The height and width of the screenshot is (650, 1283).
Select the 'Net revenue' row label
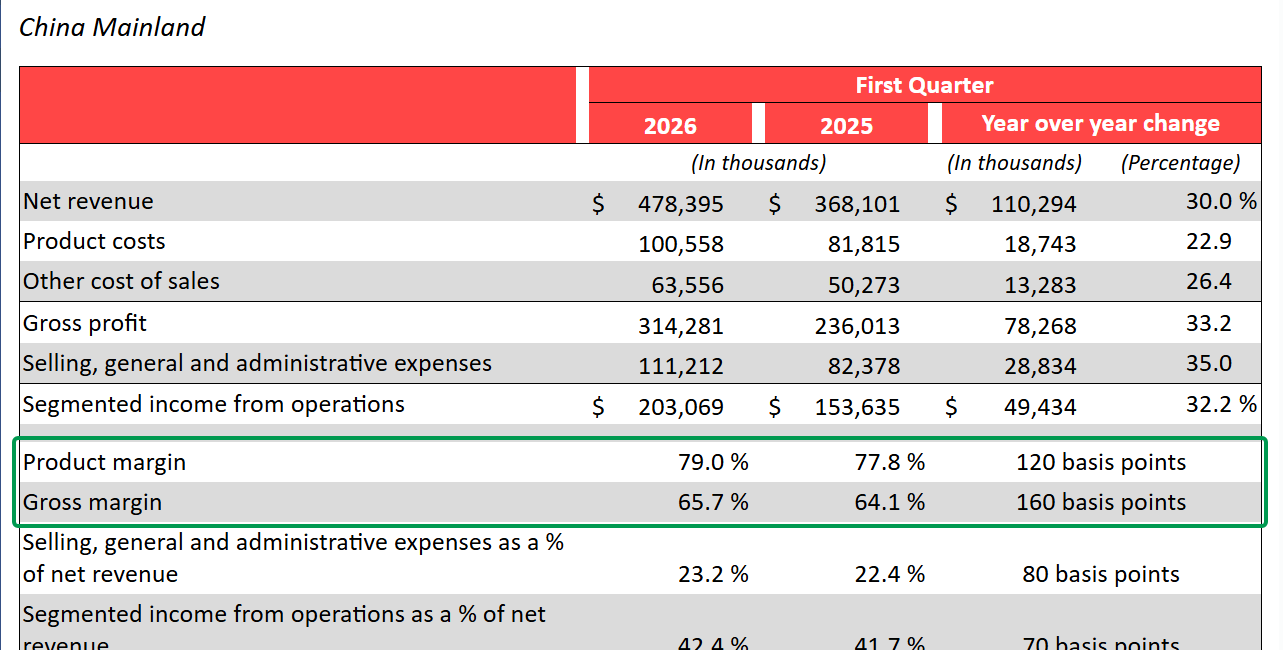click(88, 201)
